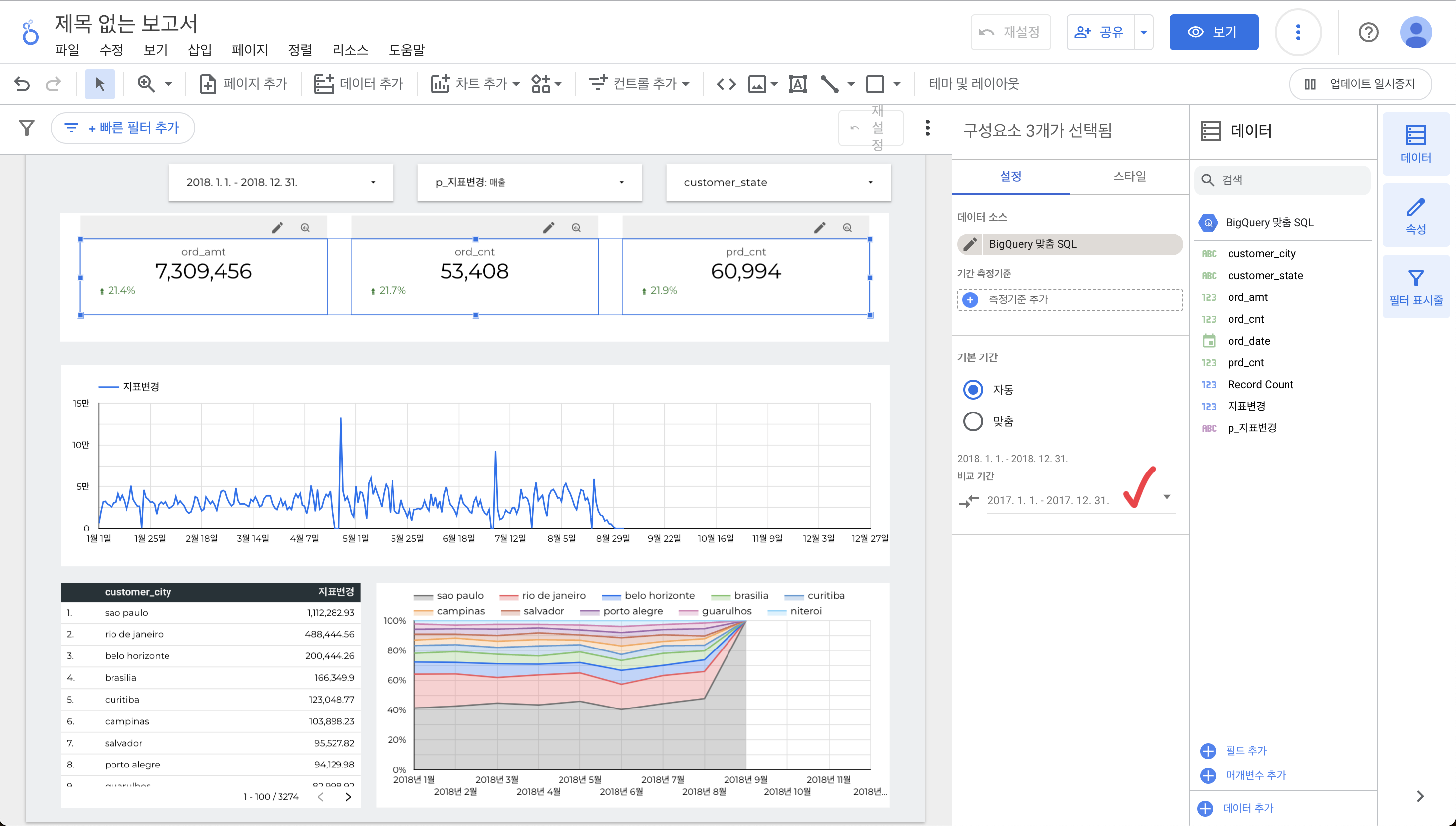The width and height of the screenshot is (1456, 826).
Task: Click the 매개변수 추가 link
Action: 1255,775
